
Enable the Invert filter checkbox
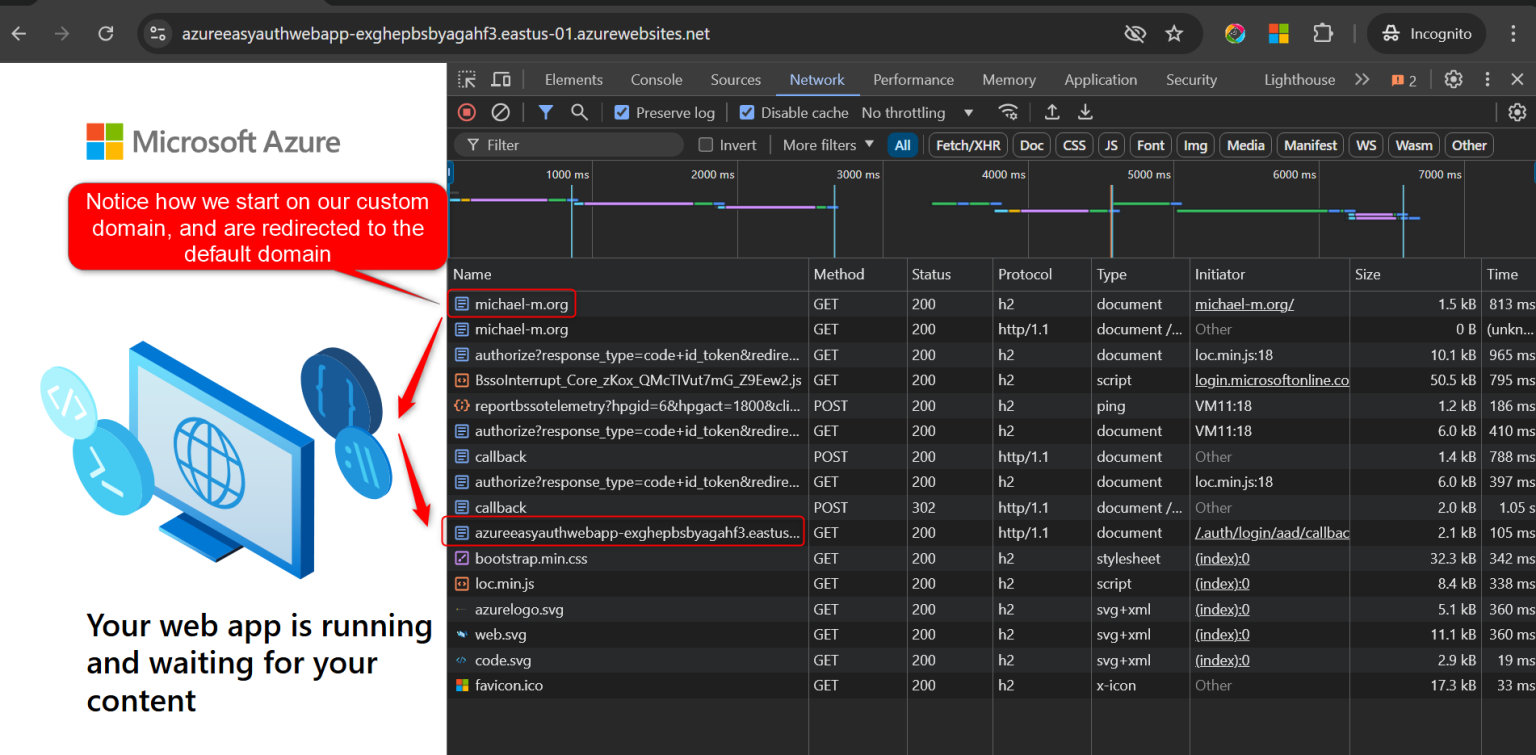pyautogui.click(x=706, y=145)
